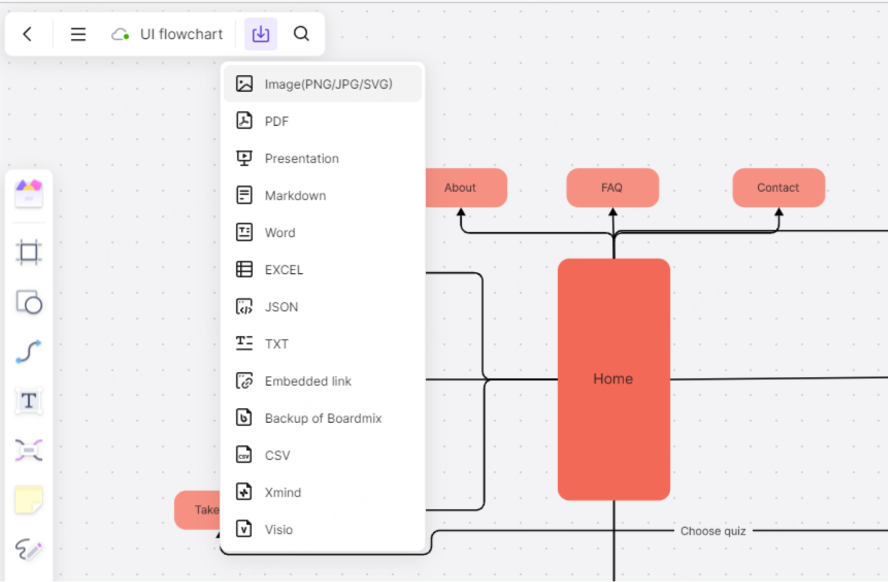Add a Sticky note
This screenshot has height=582, width=888.
[28, 501]
